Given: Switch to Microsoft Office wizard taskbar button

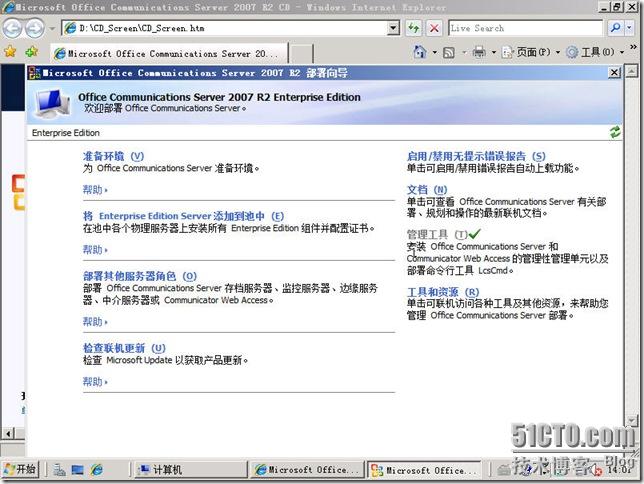Looking at the screenshot, I should point(424,470).
